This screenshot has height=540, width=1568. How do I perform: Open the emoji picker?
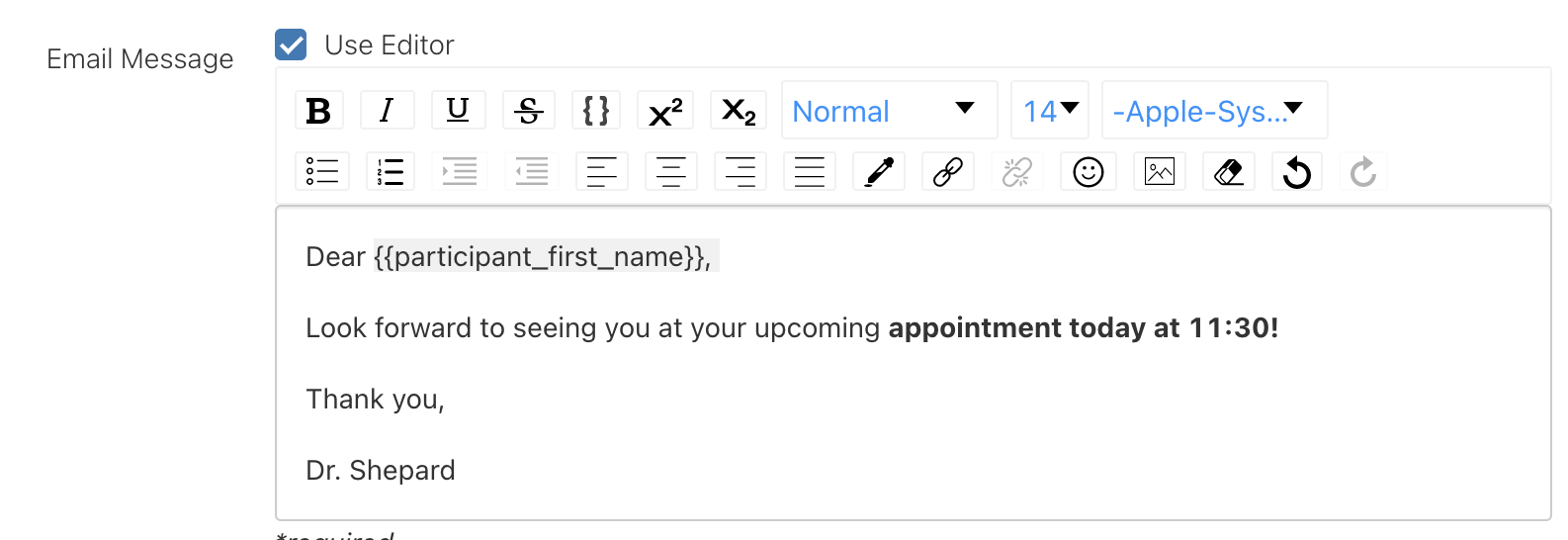click(1089, 172)
